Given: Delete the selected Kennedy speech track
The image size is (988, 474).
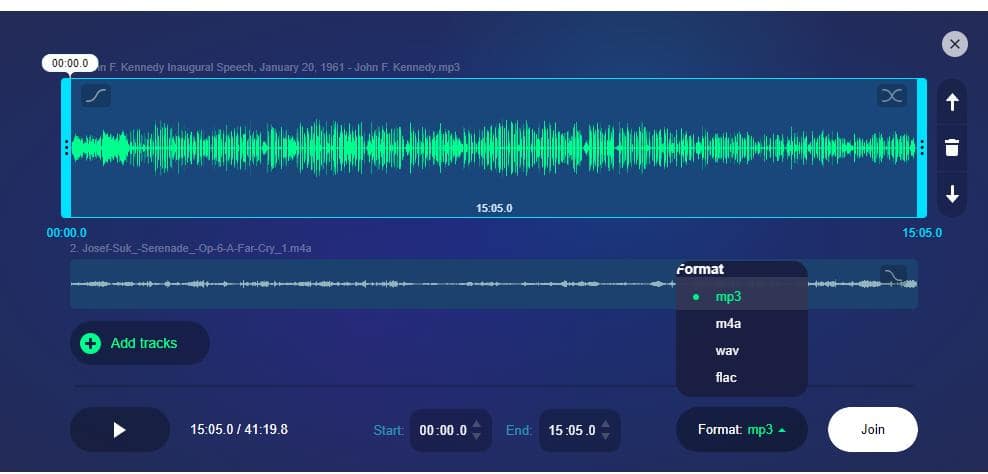Looking at the screenshot, I should click(x=952, y=148).
